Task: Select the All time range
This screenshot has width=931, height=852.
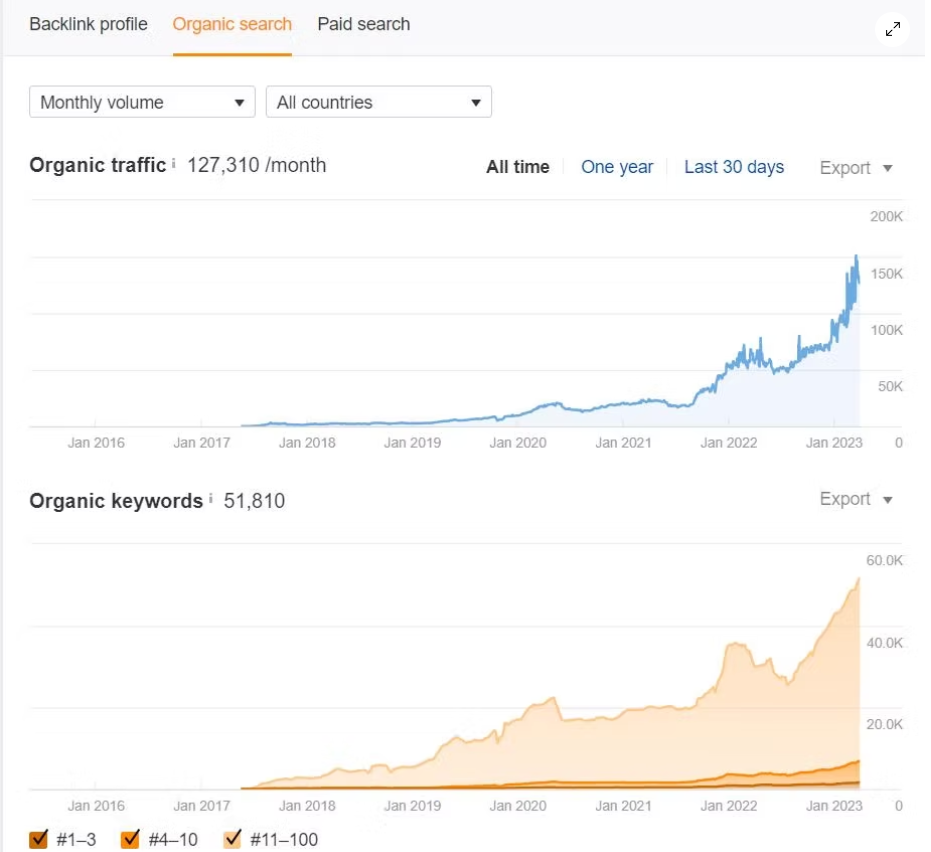Action: [517, 167]
